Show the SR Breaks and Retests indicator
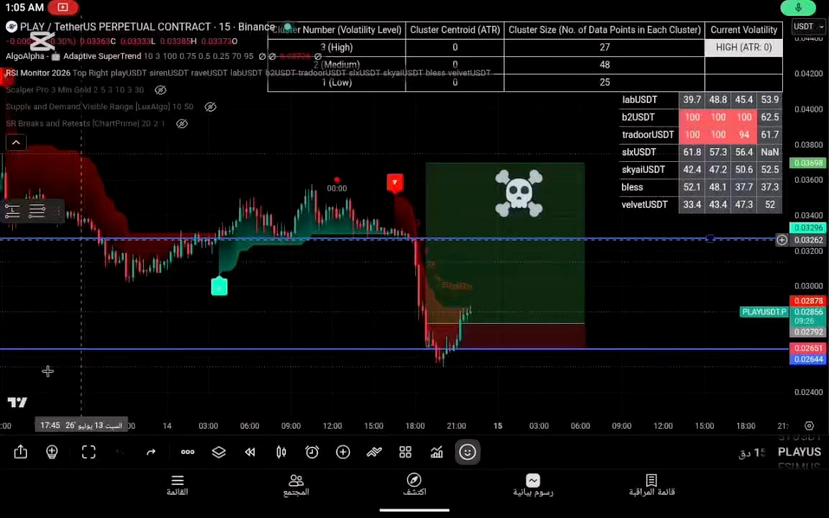 (x=182, y=124)
